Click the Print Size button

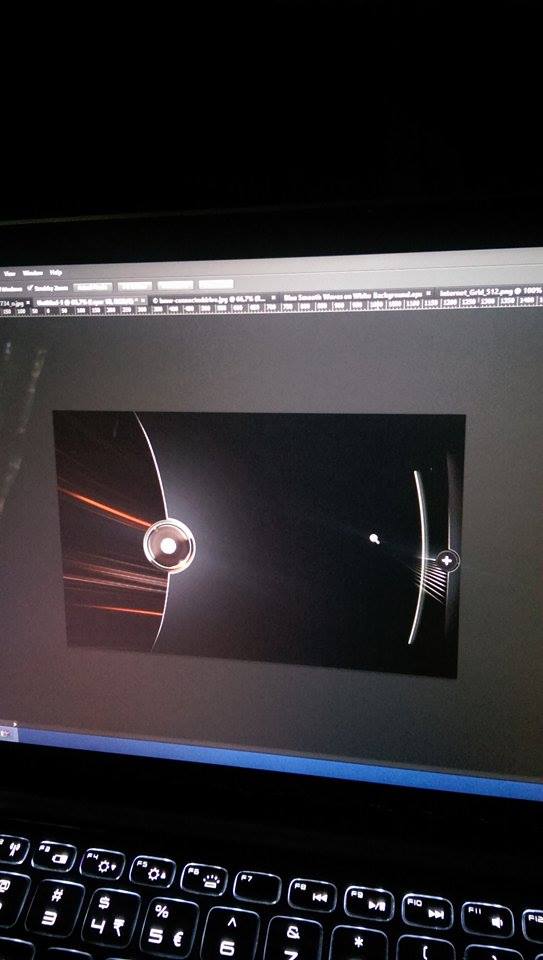[x=216, y=284]
